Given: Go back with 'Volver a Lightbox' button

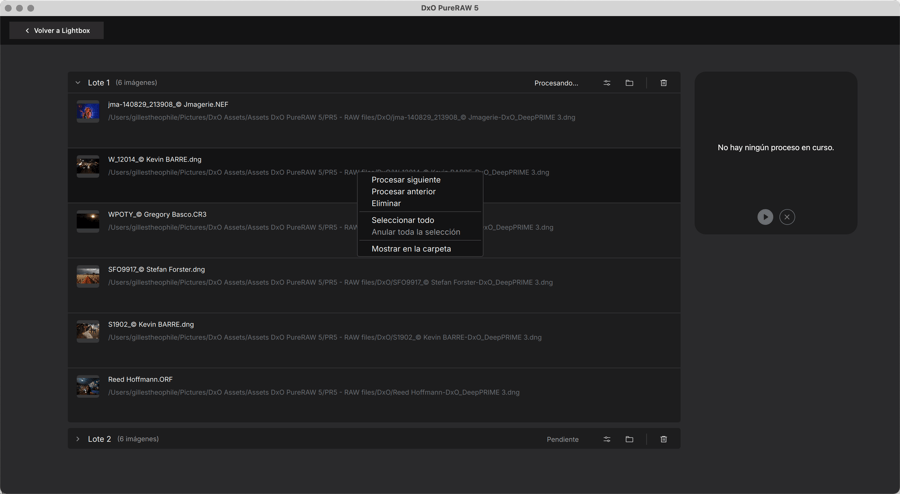Looking at the screenshot, I should (57, 31).
